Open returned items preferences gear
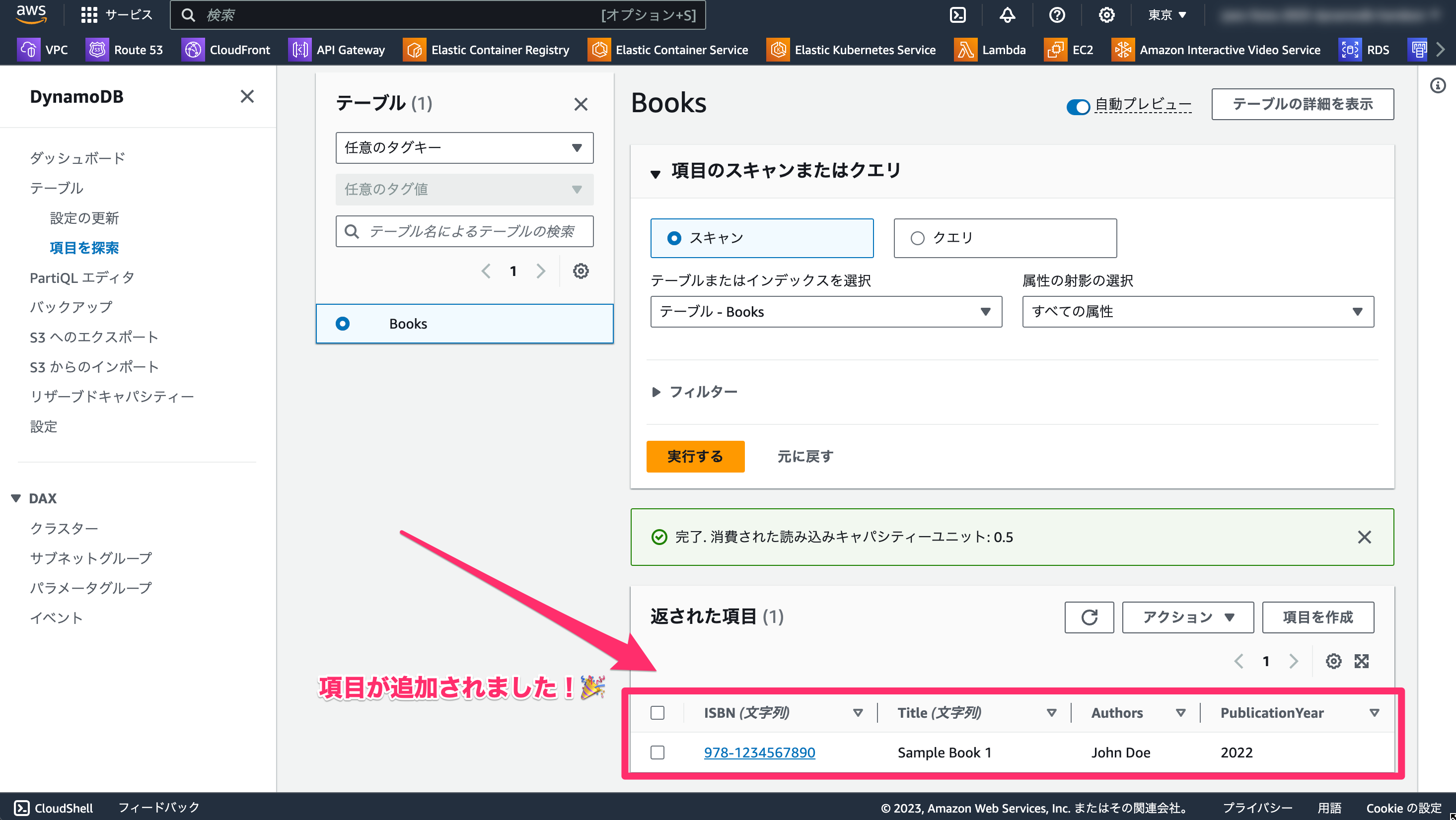This screenshot has height=820, width=1456. pyautogui.click(x=1333, y=661)
